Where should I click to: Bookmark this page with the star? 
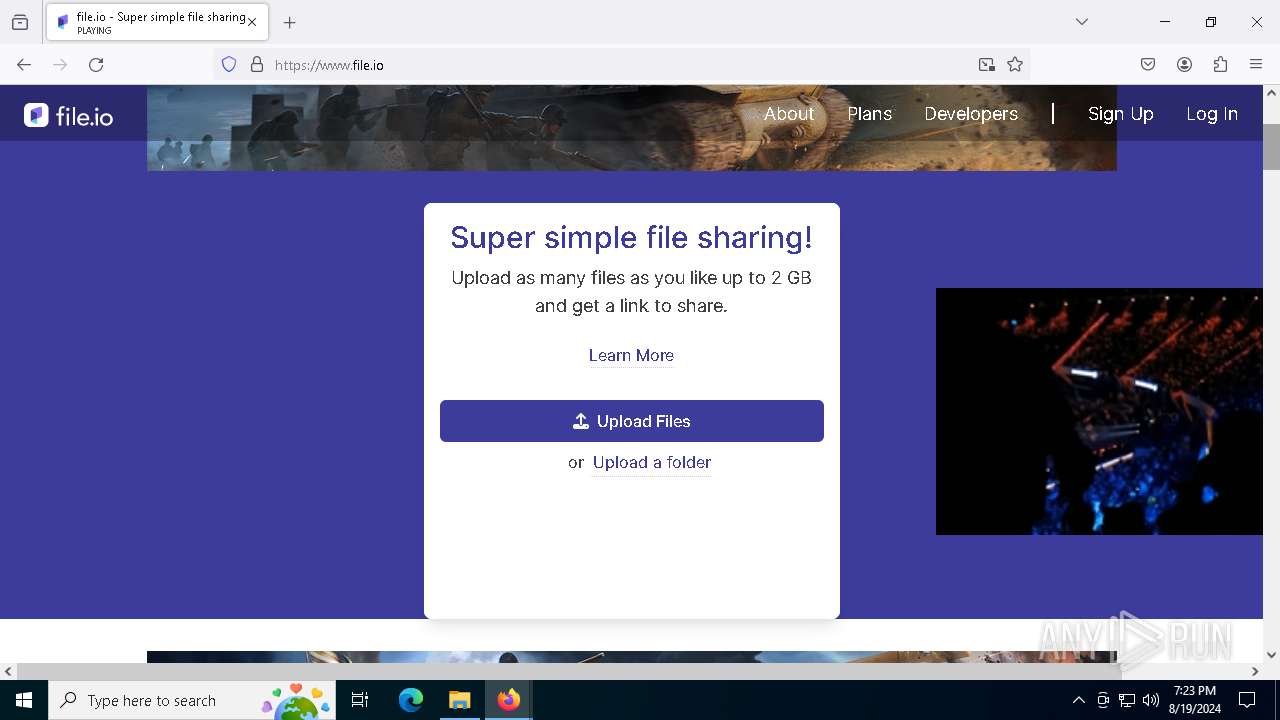coord(1015,65)
